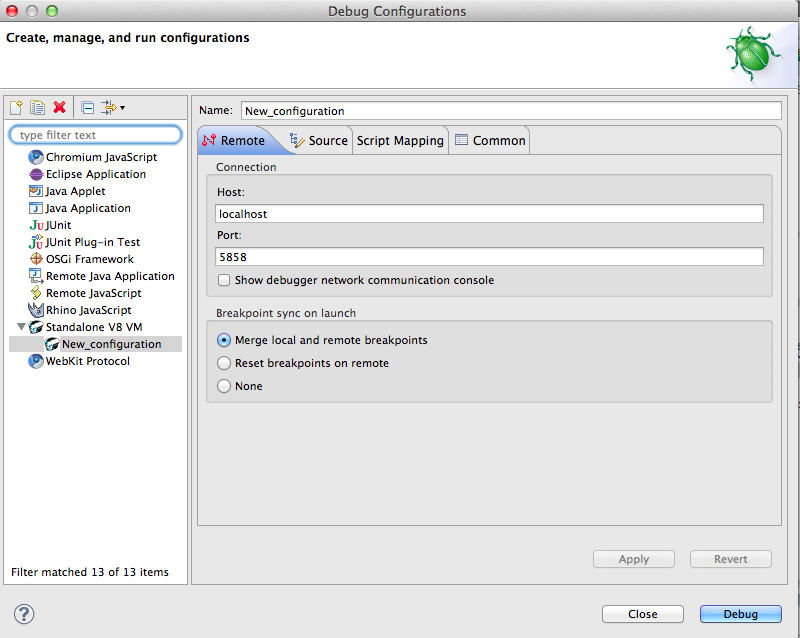Click the WebKit Protocol icon
Screen dimensions: 800x638
coord(36,361)
